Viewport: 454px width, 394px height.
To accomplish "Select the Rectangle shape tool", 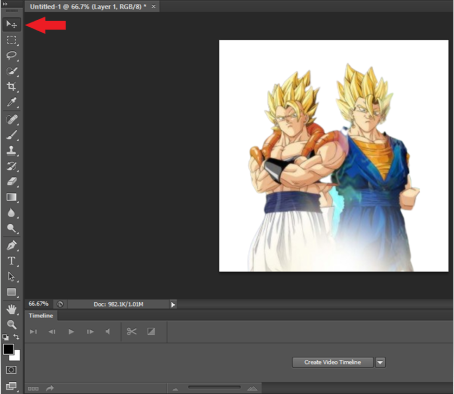I will coord(12,292).
